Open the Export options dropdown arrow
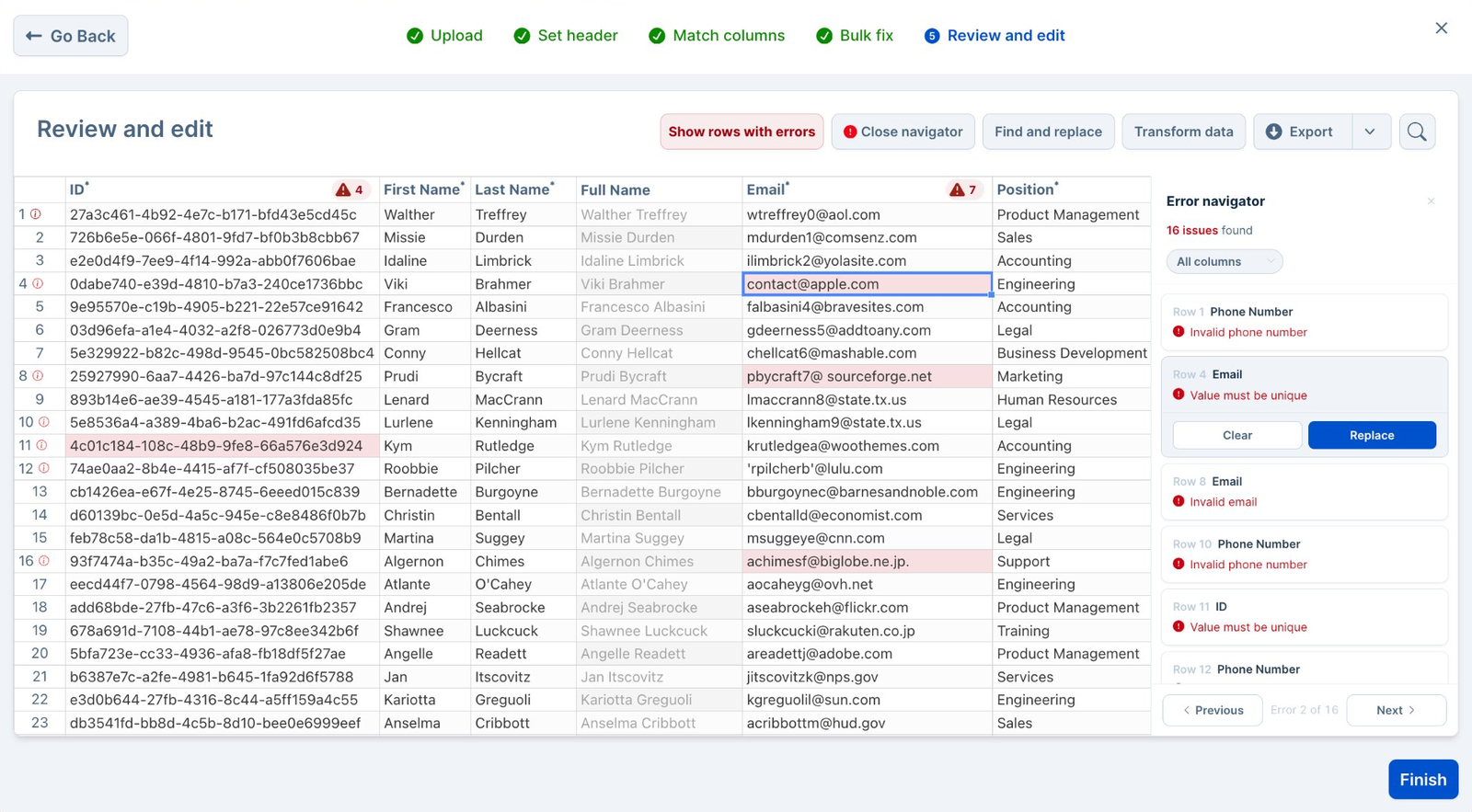 point(1370,132)
